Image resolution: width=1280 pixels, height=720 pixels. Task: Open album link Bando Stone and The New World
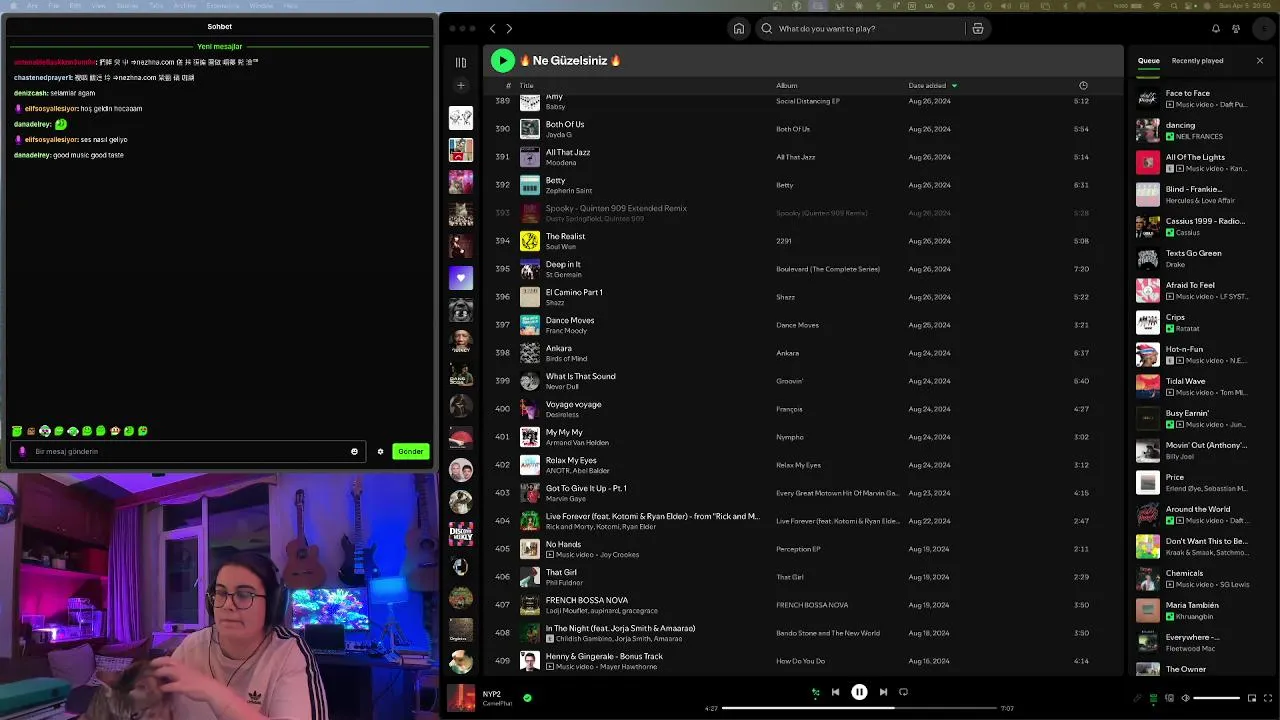[828, 633]
